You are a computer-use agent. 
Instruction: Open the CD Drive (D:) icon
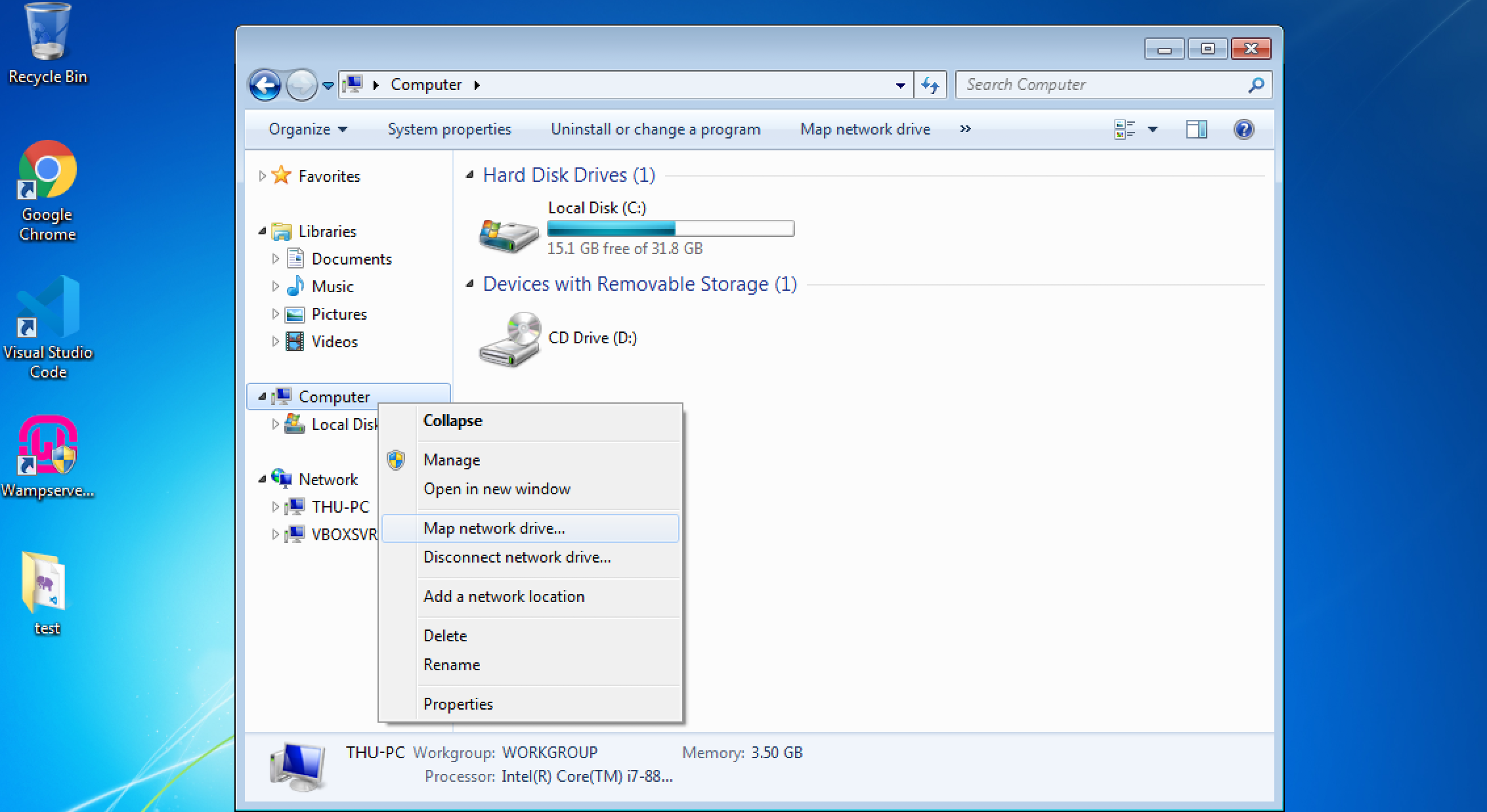(510, 339)
